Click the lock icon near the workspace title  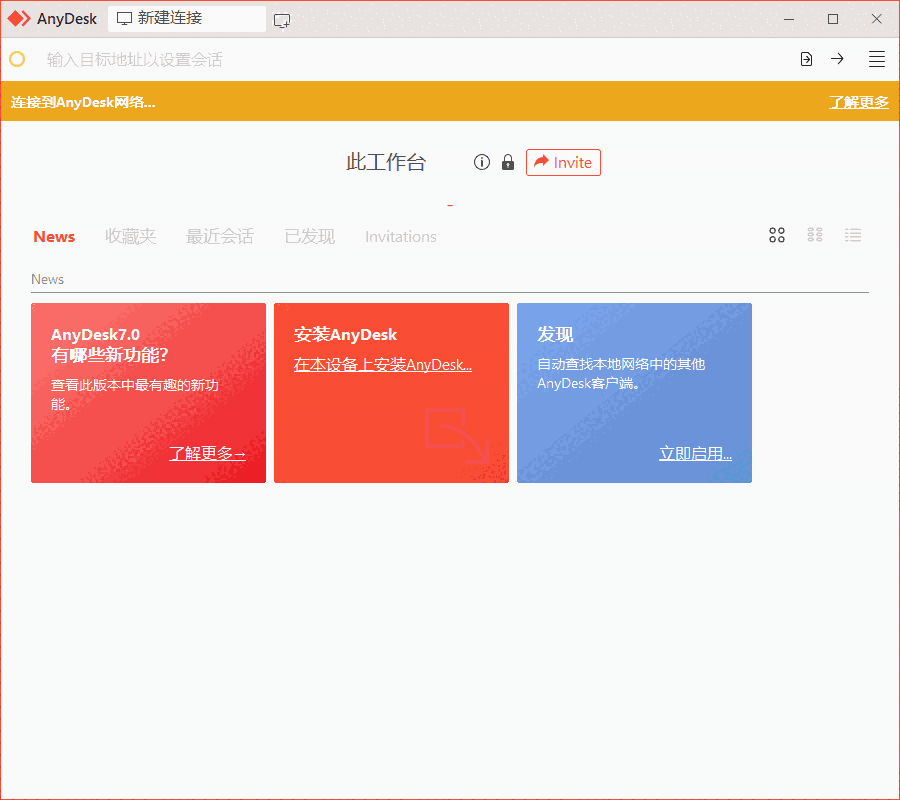507,162
